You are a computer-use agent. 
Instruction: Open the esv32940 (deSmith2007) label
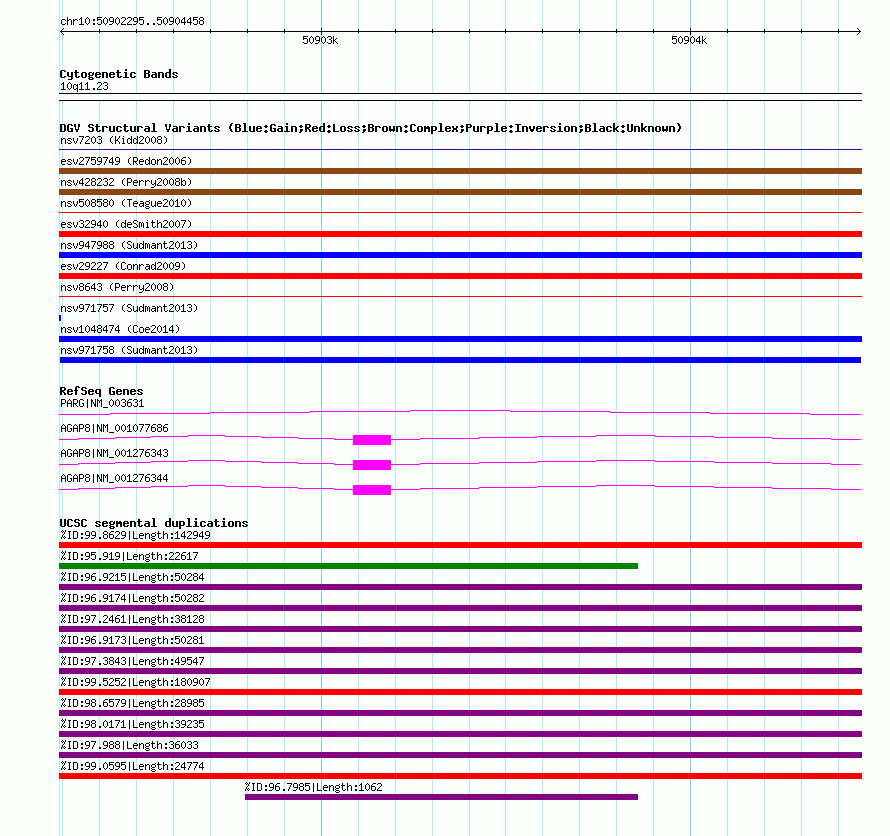click(126, 224)
